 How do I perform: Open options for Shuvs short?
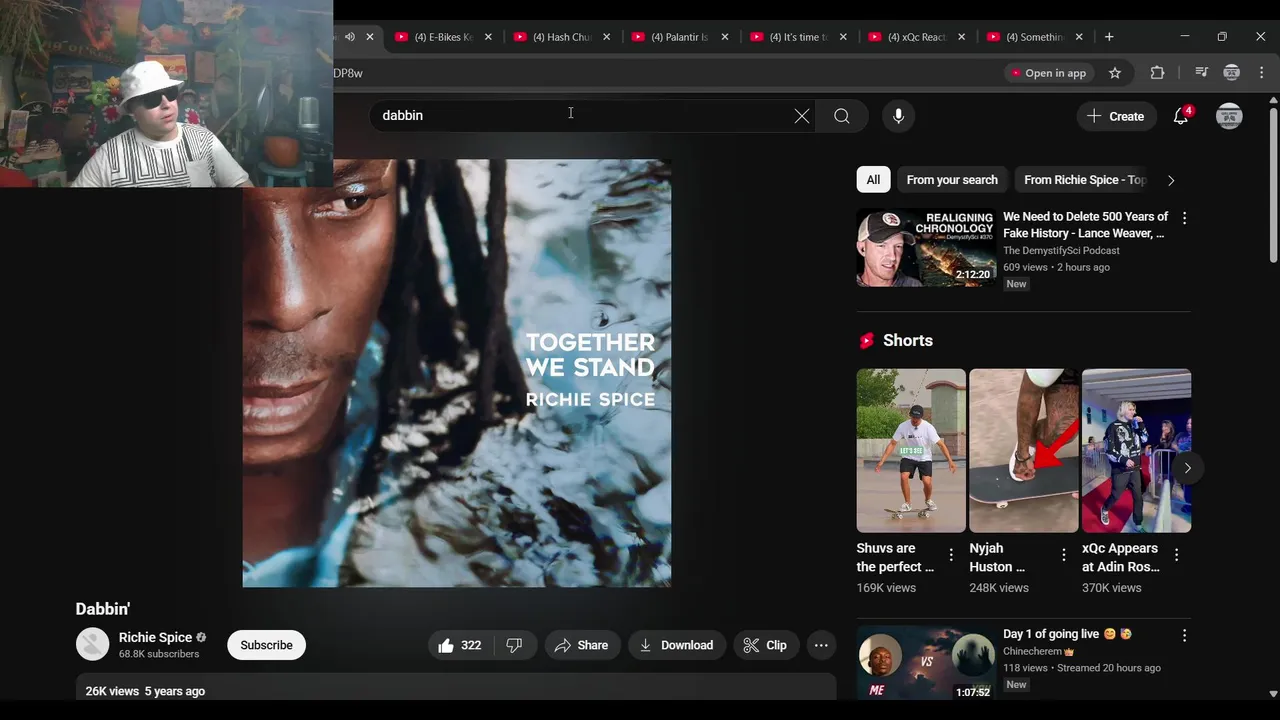tap(951, 555)
